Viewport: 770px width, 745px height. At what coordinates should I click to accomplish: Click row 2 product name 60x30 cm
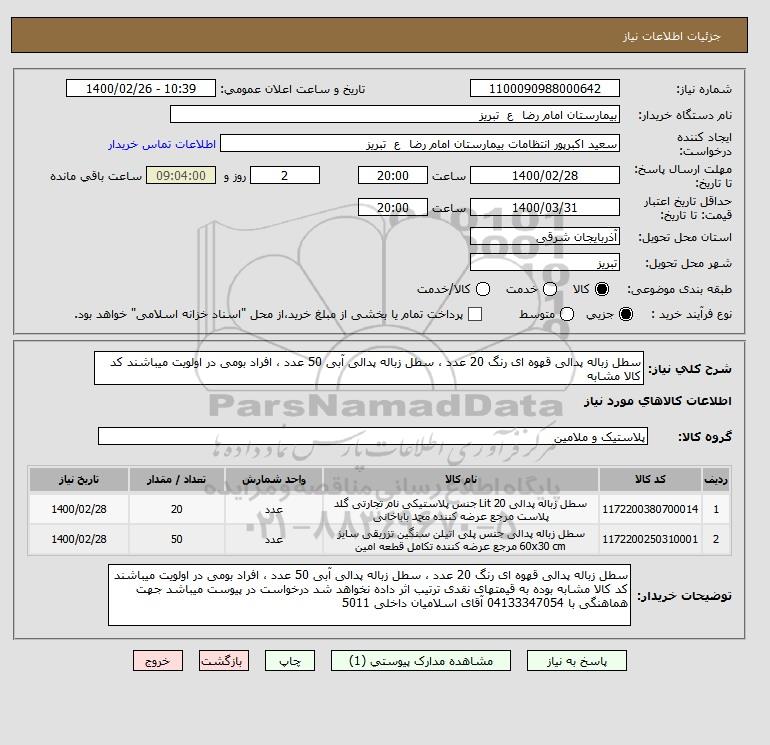click(x=461, y=540)
